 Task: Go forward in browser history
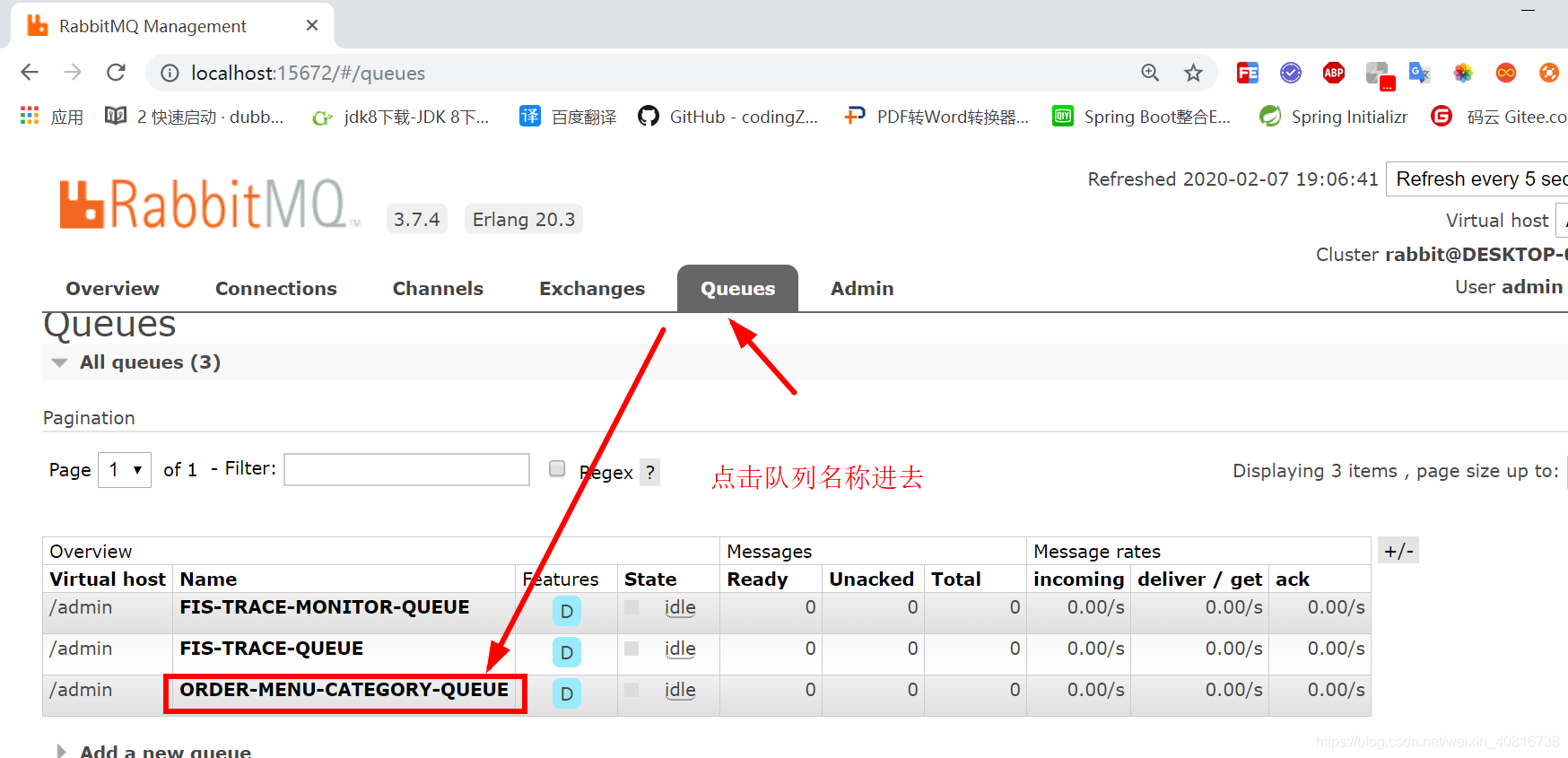73,73
